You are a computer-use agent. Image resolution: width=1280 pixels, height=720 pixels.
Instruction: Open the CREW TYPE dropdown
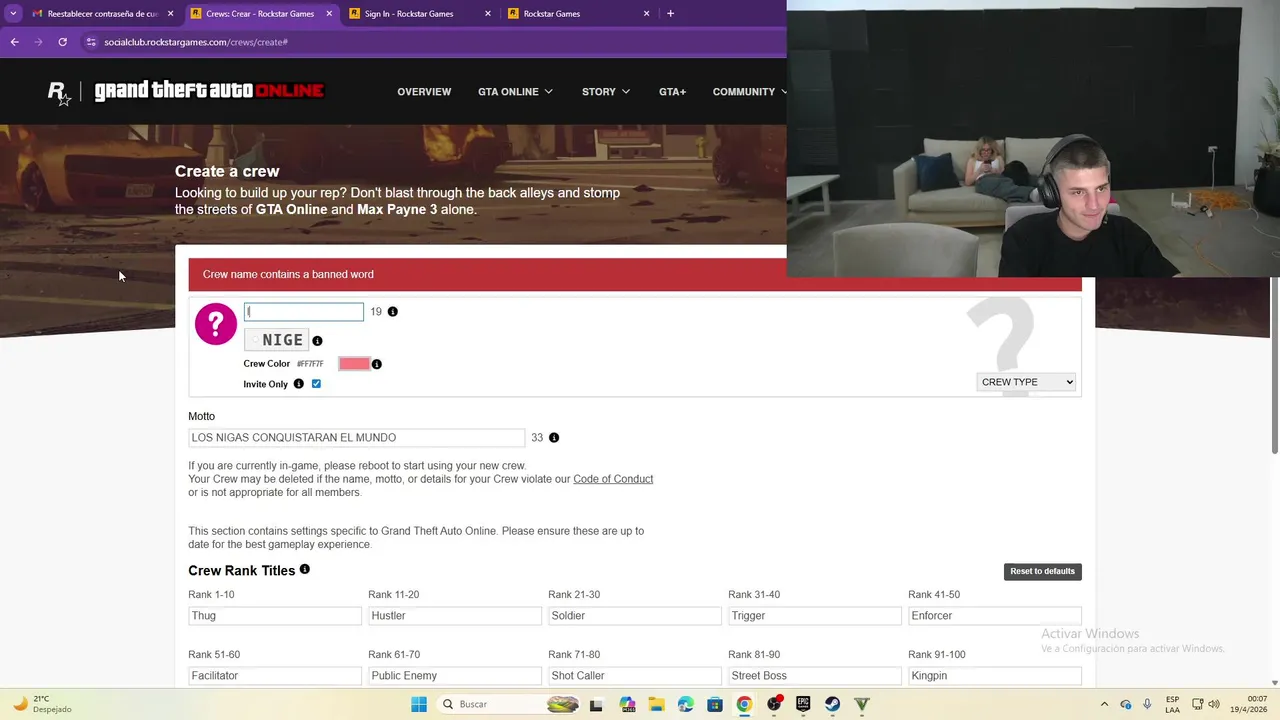click(1026, 382)
